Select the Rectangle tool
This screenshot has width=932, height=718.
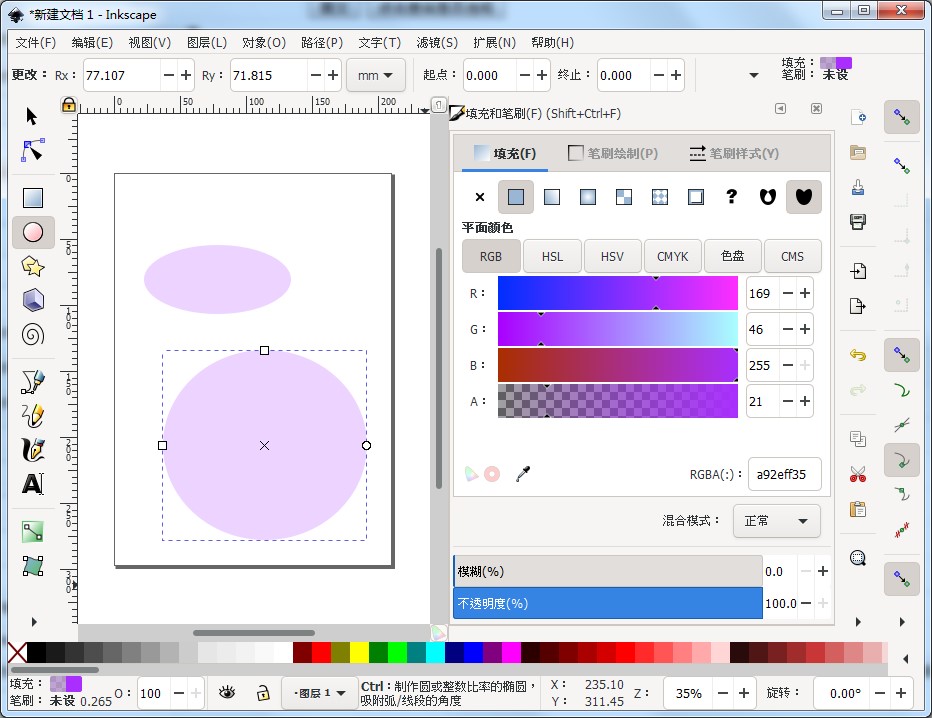[x=32, y=197]
